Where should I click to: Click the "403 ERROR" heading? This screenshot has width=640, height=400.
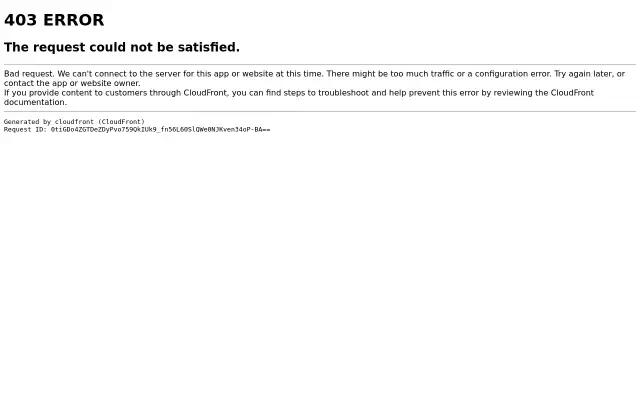coord(54,20)
